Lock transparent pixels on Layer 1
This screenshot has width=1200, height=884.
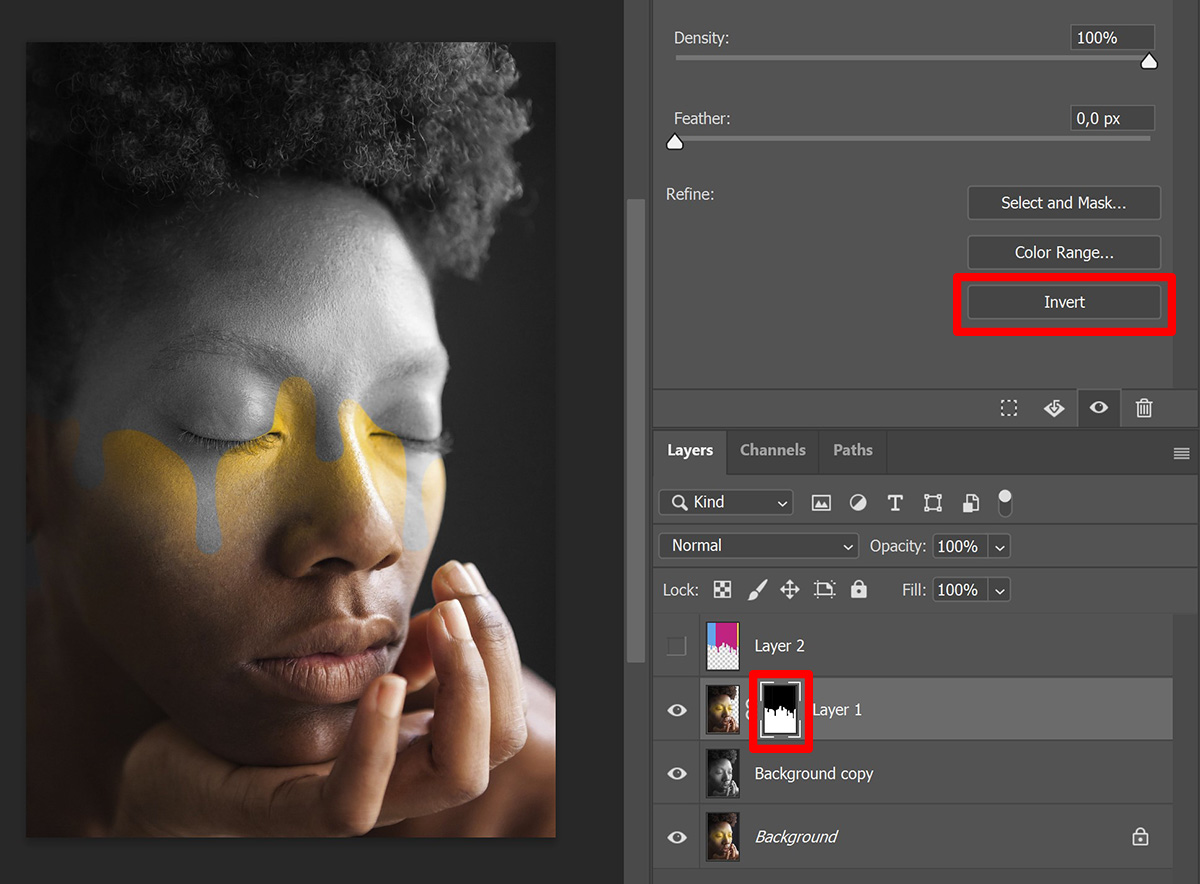click(722, 590)
